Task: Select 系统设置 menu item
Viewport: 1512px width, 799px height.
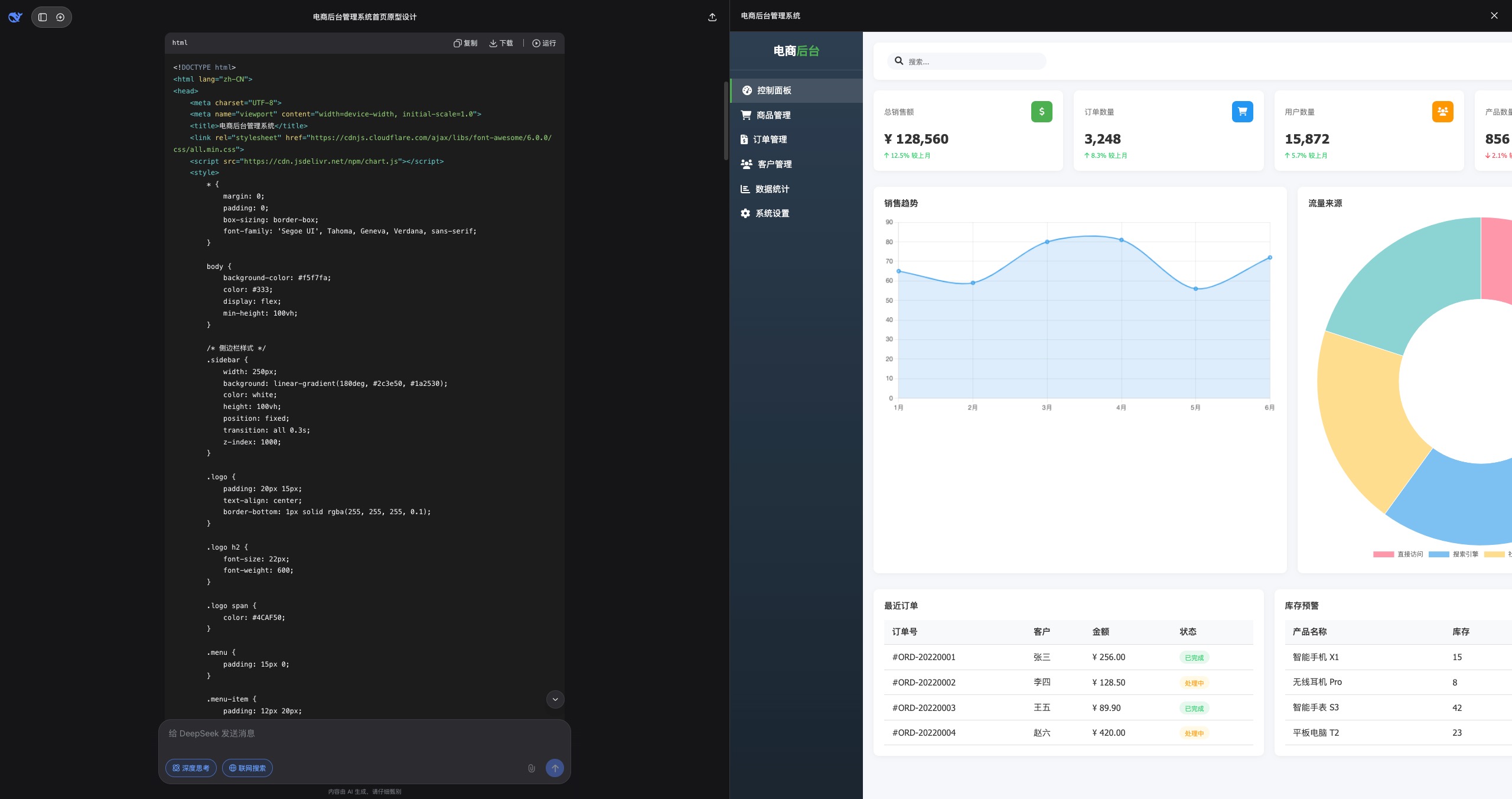Action: [772, 213]
